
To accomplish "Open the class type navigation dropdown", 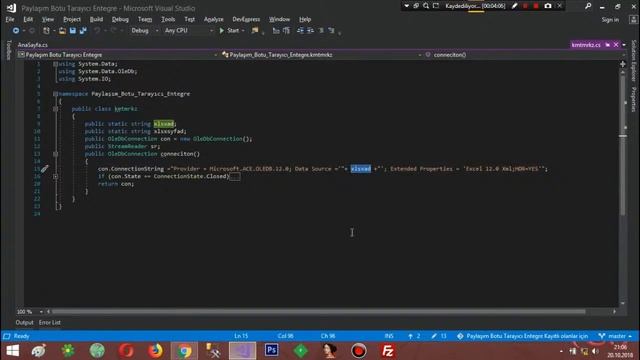I will point(322,55).
